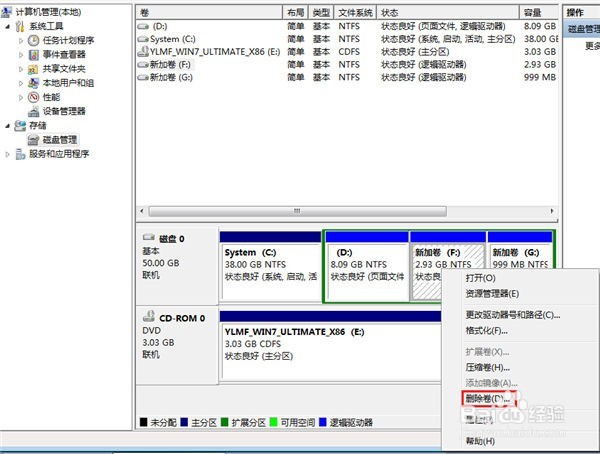Select 磁盘管理 in the 操作 pane
The width and height of the screenshot is (600, 454).
click(x=583, y=29)
